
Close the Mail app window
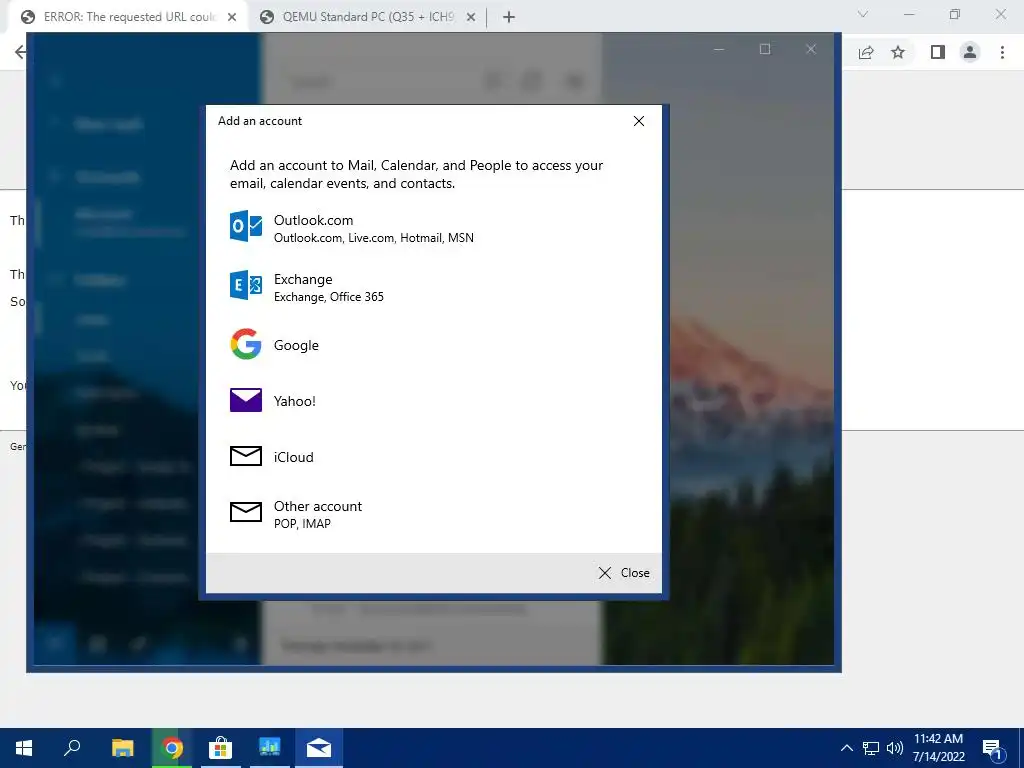(x=811, y=49)
